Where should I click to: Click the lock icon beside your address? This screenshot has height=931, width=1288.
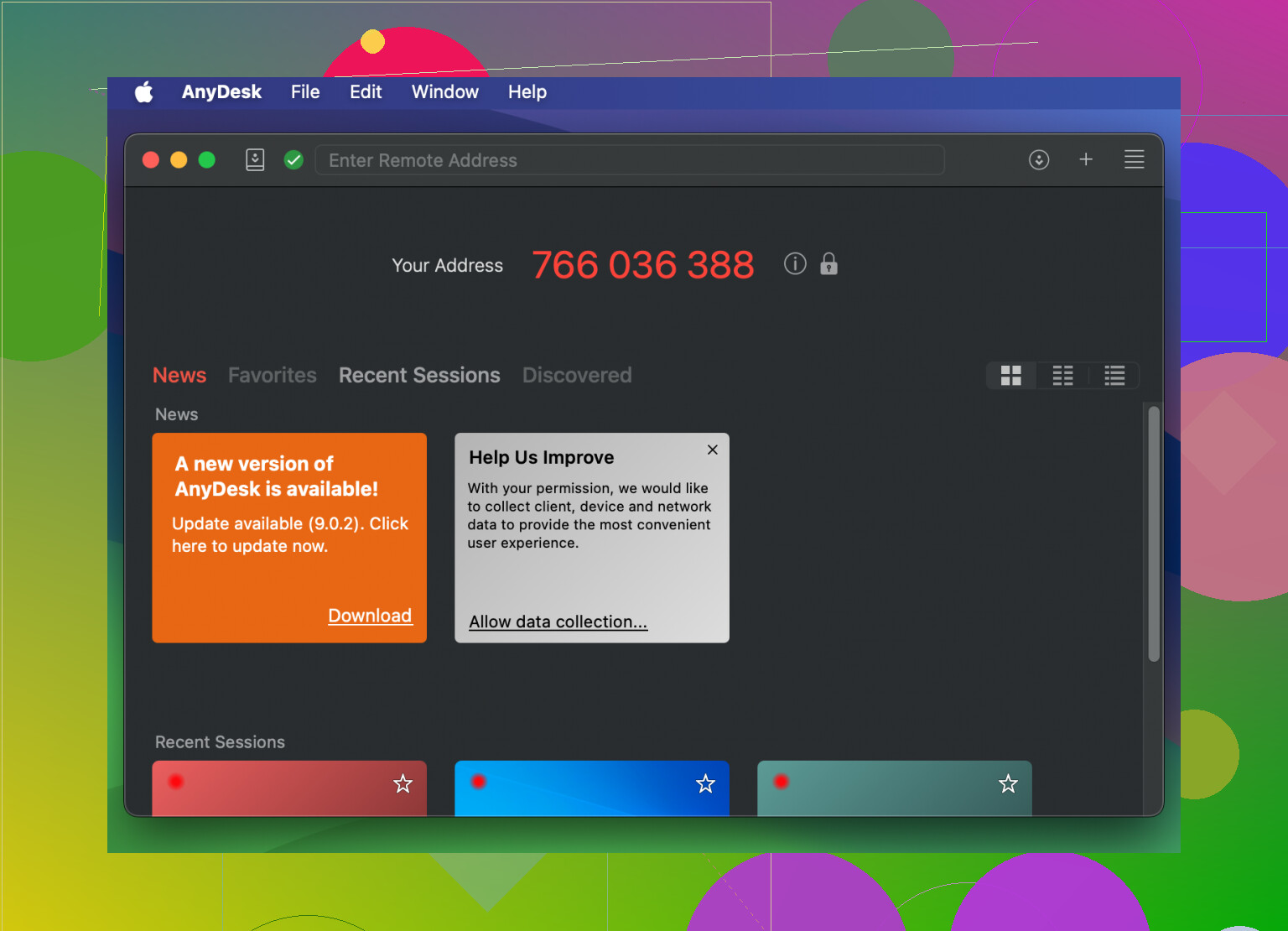829,264
